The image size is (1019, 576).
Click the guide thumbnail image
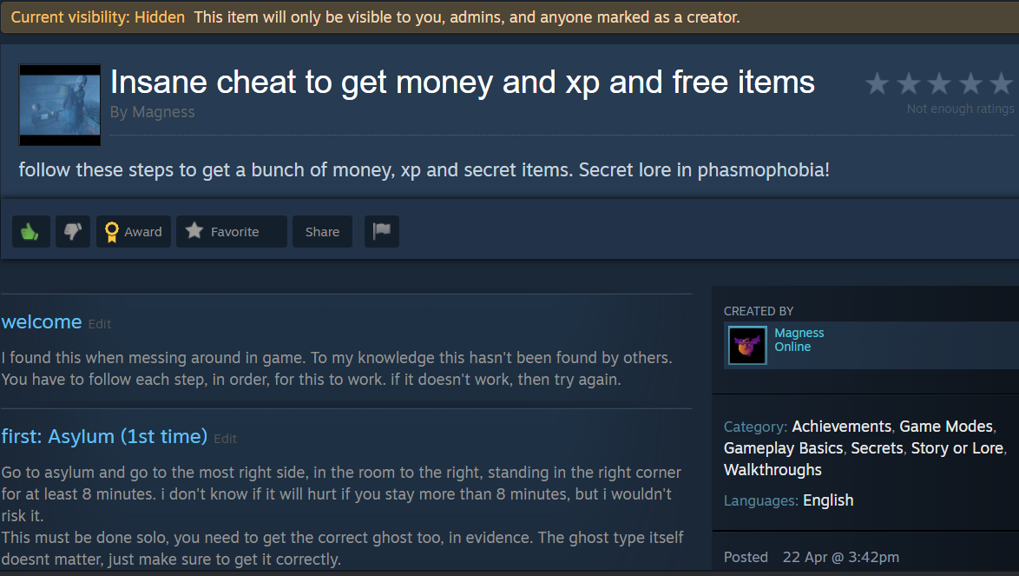pyautogui.click(x=60, y=105)
